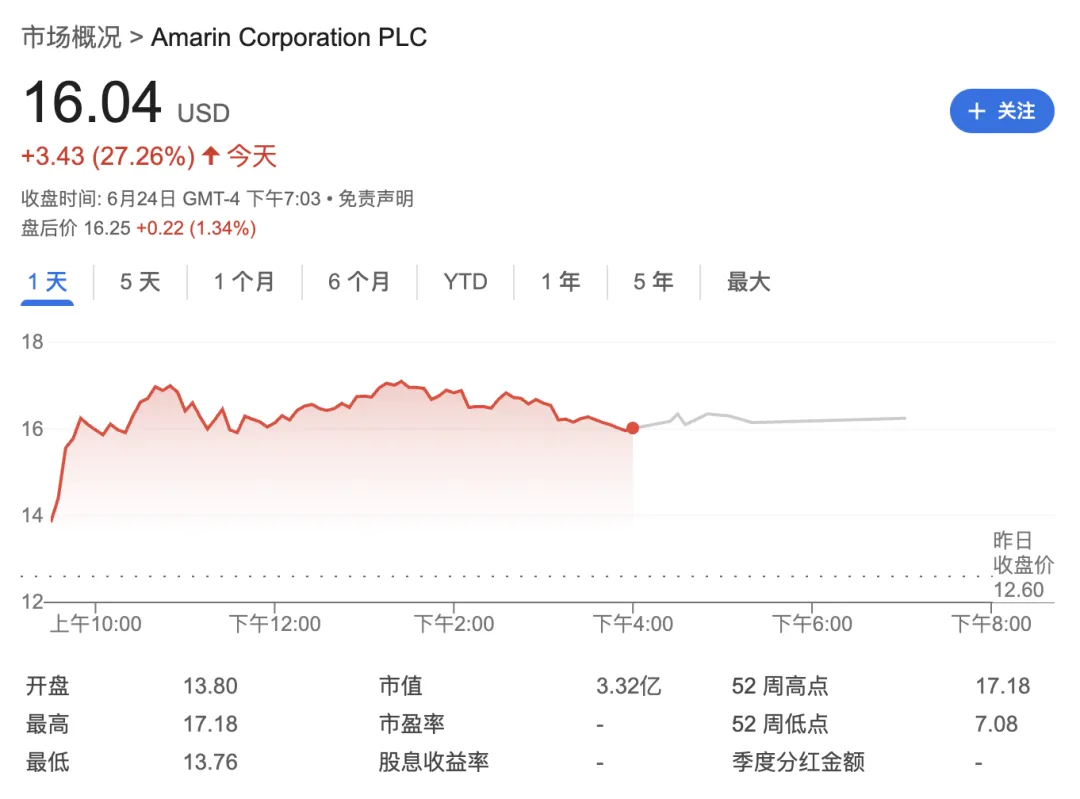Select the 1 天 time range tab
The height and width of the screenshot is (799, 1080).
coord(47,282)
